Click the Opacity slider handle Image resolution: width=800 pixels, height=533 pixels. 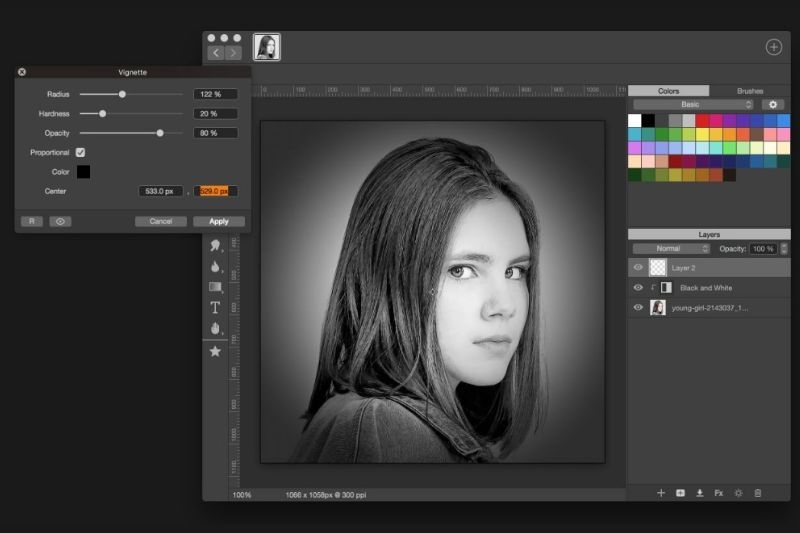coord(160,133)
